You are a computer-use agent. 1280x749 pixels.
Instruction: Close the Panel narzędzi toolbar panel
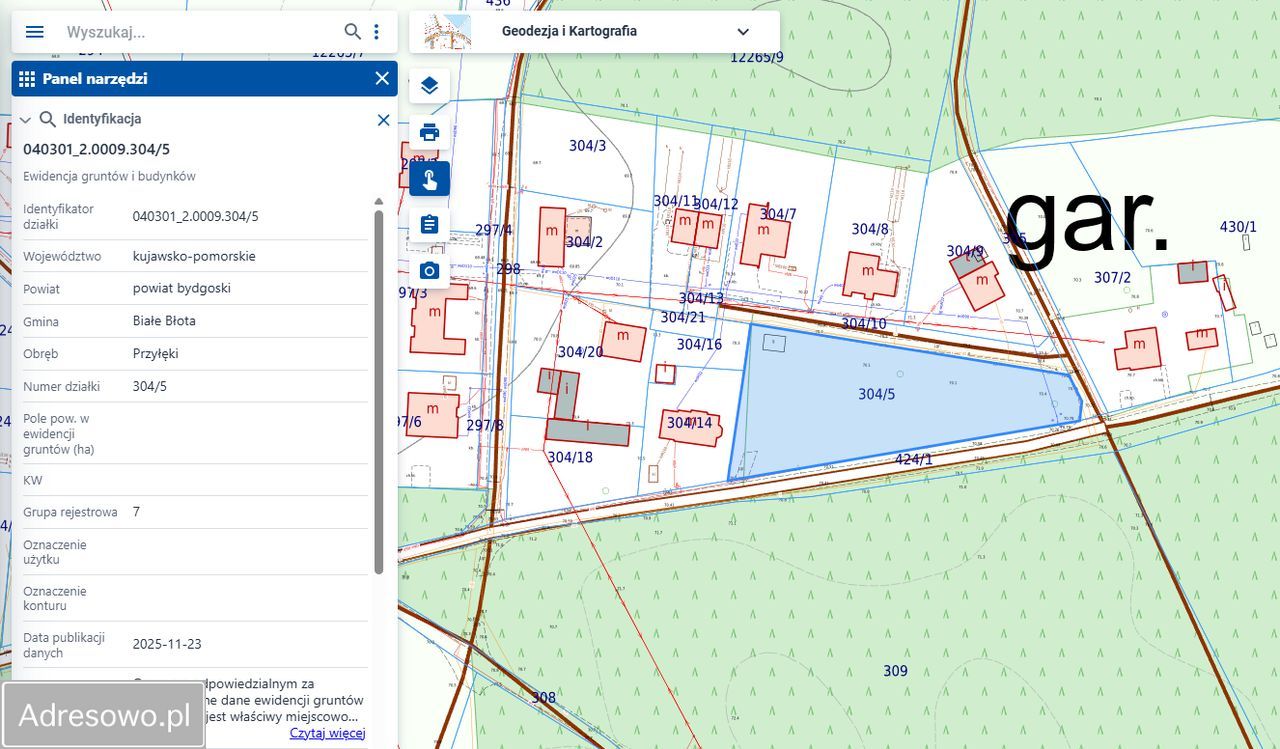[381, 79]
